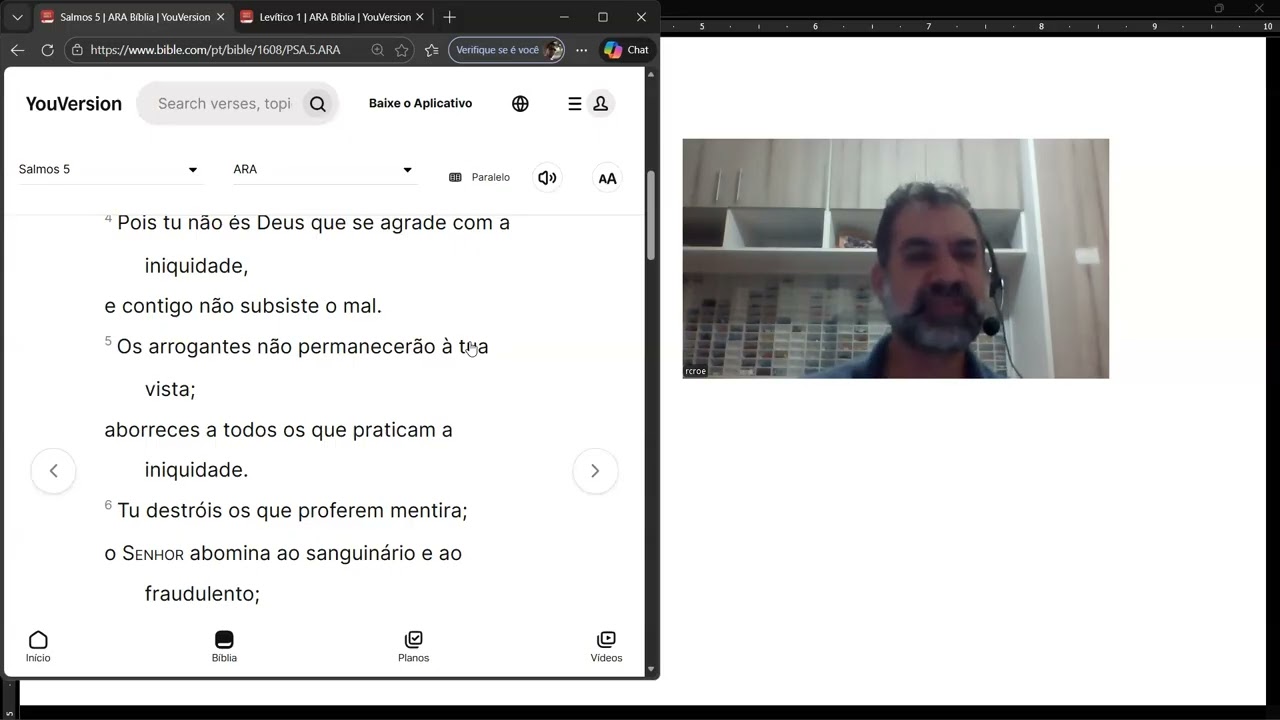Click the scrollbar down arrow
The width and height of the screenshot is (1280, 720).
[652, 669]
